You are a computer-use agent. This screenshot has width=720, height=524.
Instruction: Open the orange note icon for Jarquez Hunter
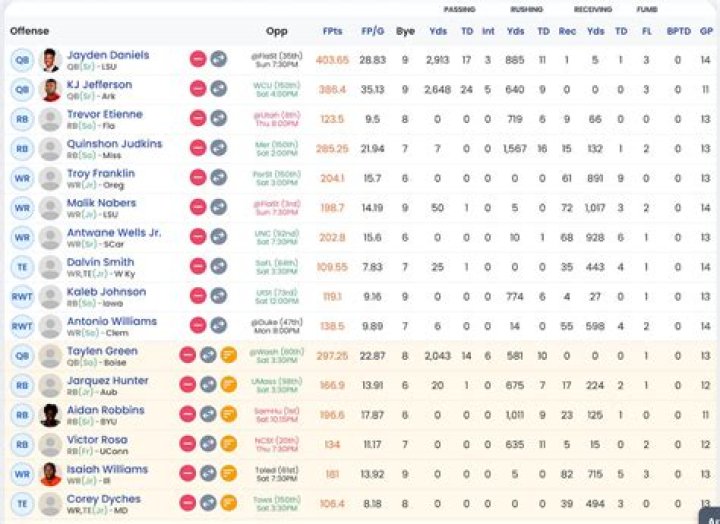(229, 384)
